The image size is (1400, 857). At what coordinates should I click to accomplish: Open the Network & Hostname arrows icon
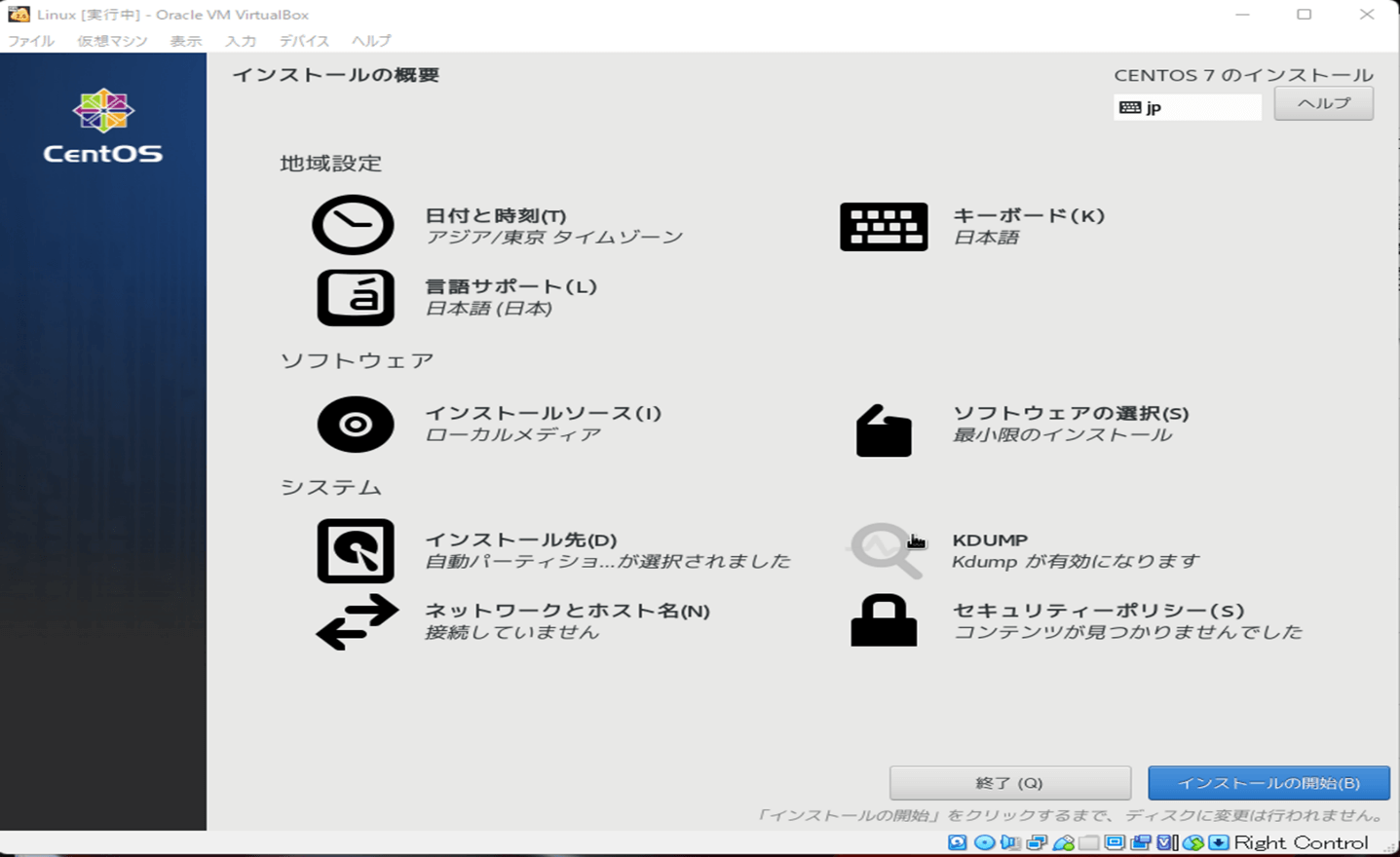(358, 623)
